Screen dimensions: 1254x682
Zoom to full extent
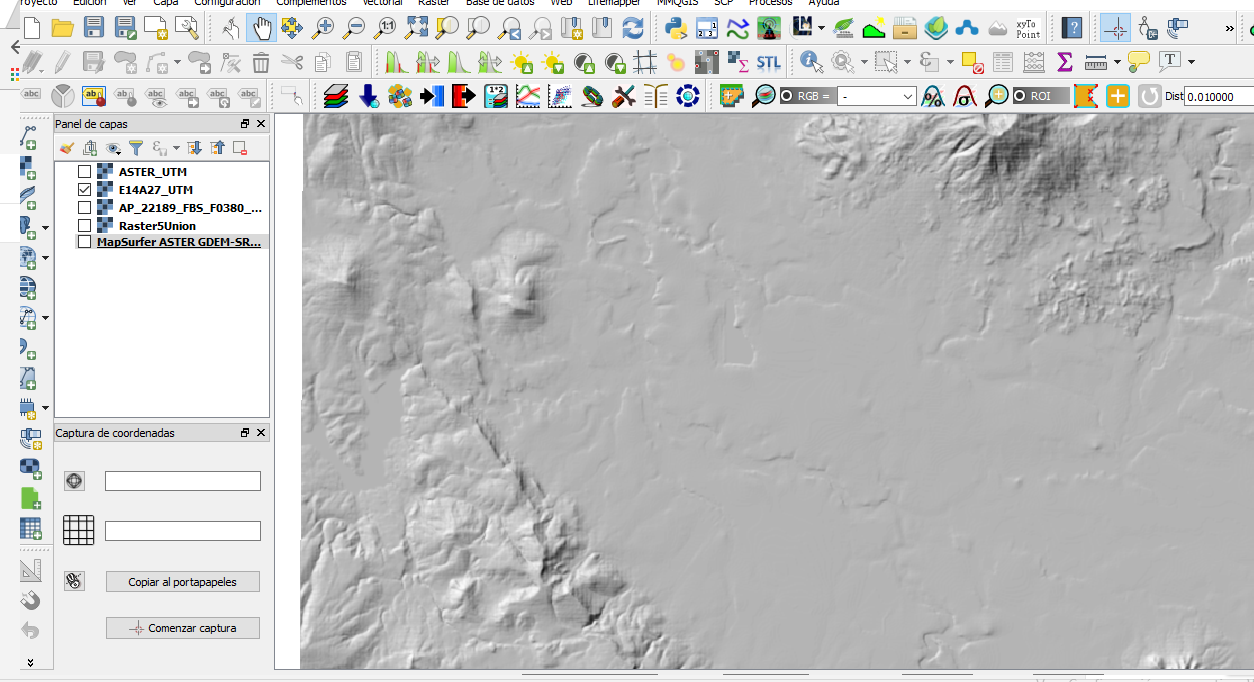(x=416, y=28)
